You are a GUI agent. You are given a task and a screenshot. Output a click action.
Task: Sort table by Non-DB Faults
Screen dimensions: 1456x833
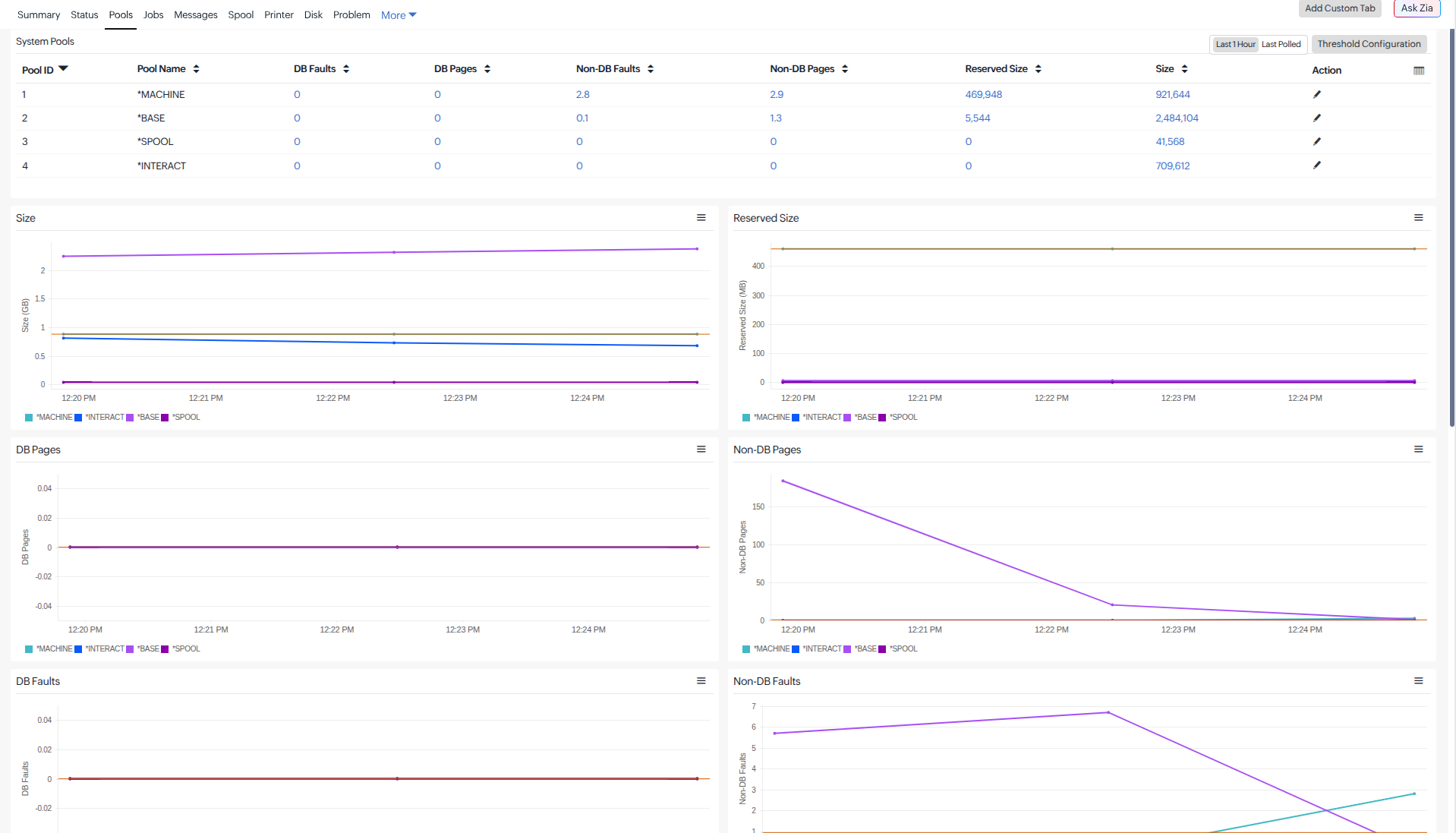pyautogui.click(x=651, y=69)
